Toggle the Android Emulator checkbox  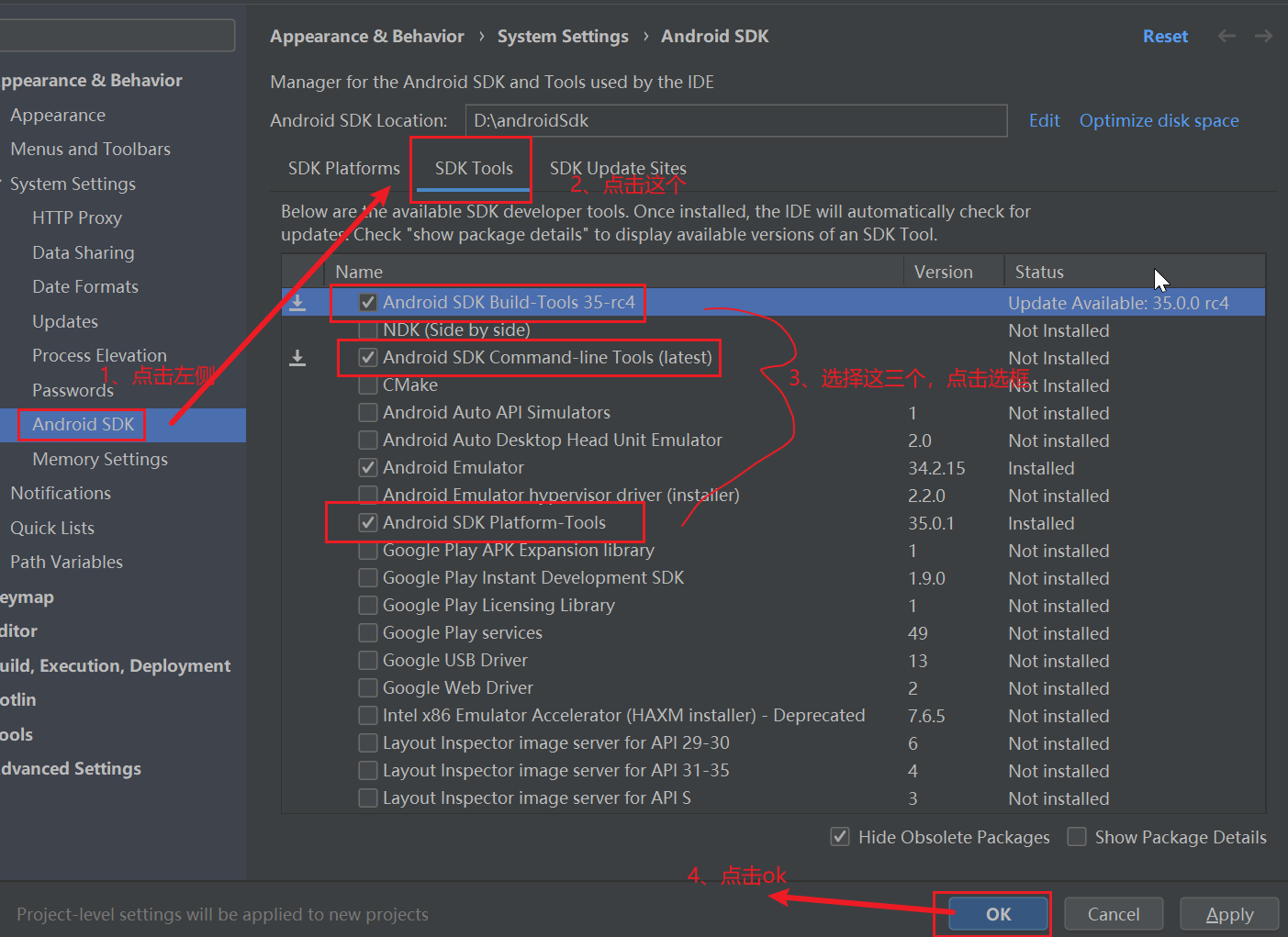tap(368, 467)
